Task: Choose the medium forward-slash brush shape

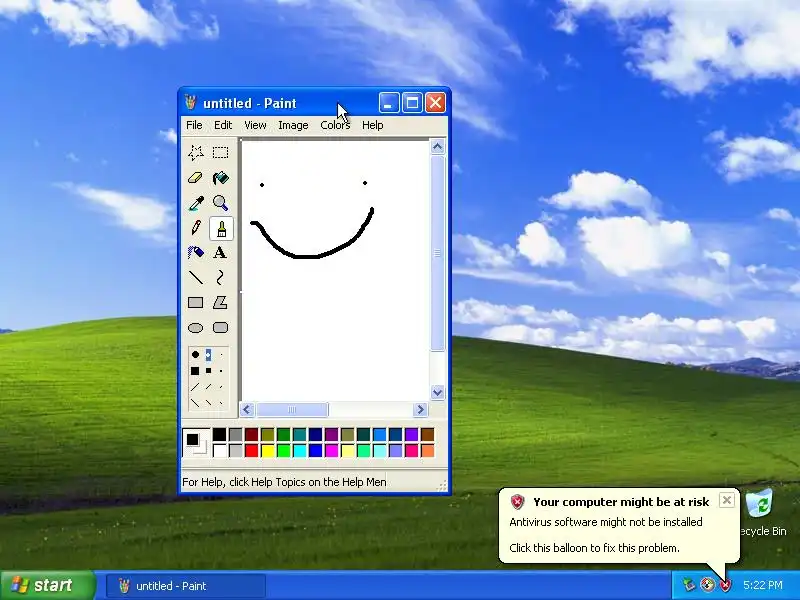Action: tap(208, 387)
